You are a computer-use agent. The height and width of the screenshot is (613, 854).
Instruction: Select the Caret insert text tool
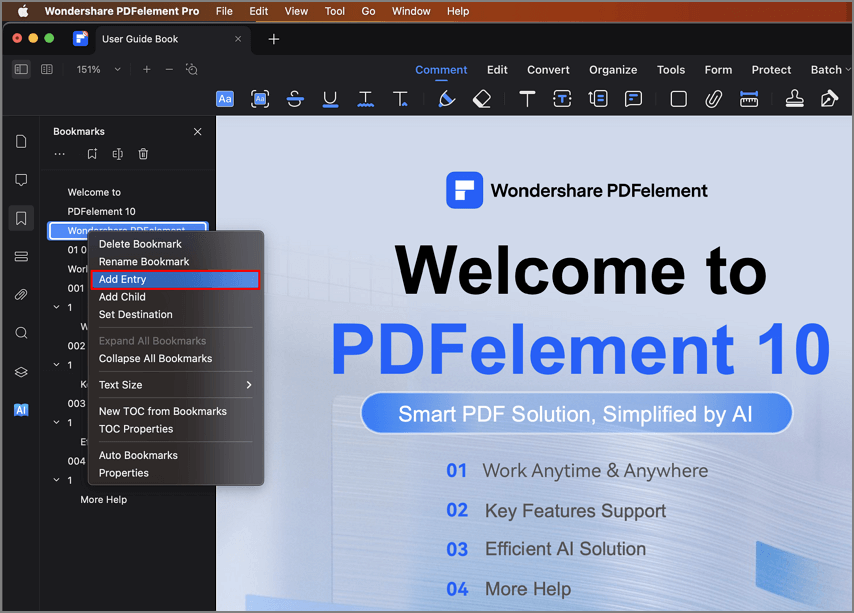click(x=400, y=99)
